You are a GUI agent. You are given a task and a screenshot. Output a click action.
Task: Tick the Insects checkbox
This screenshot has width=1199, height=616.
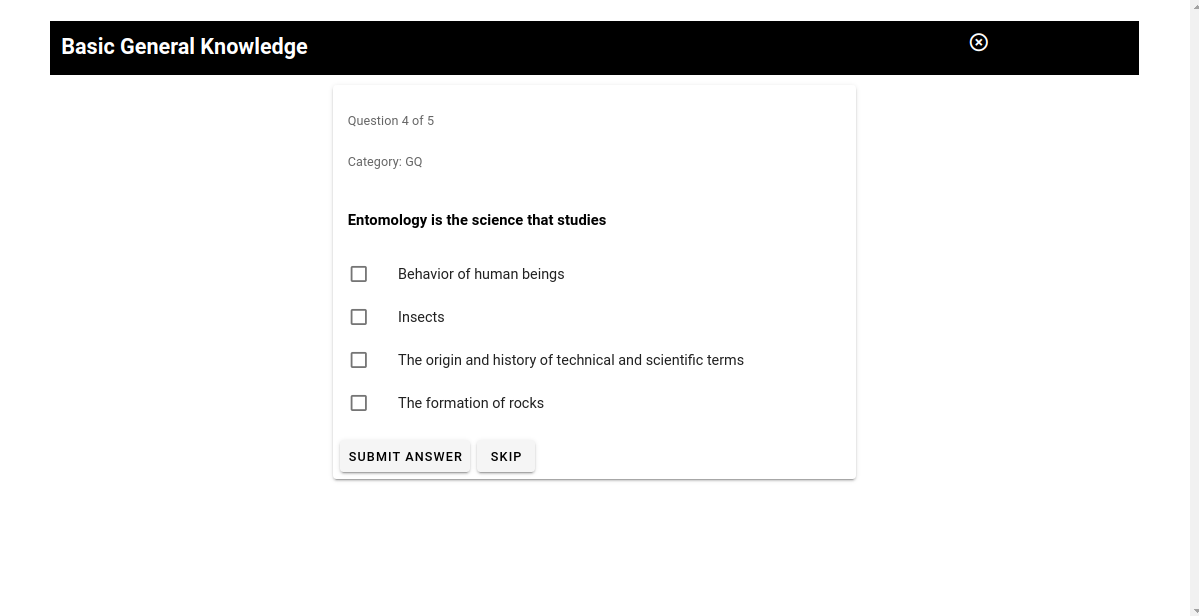tap(359, 316)
